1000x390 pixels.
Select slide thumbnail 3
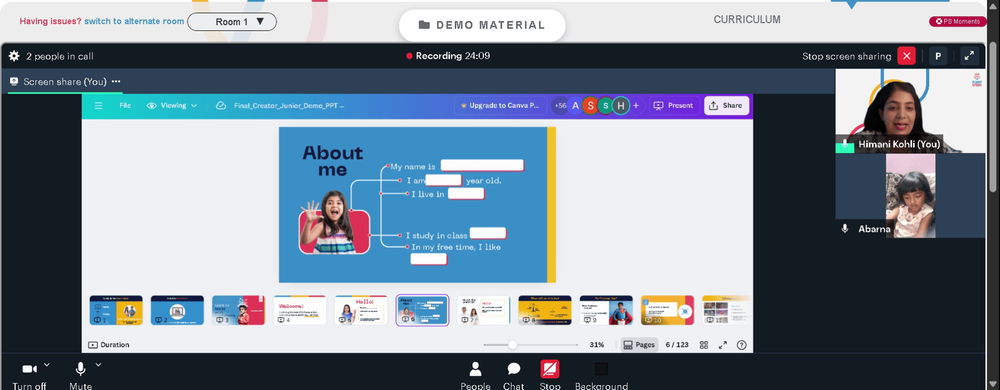pyautogui.click(x=239, y=310)
